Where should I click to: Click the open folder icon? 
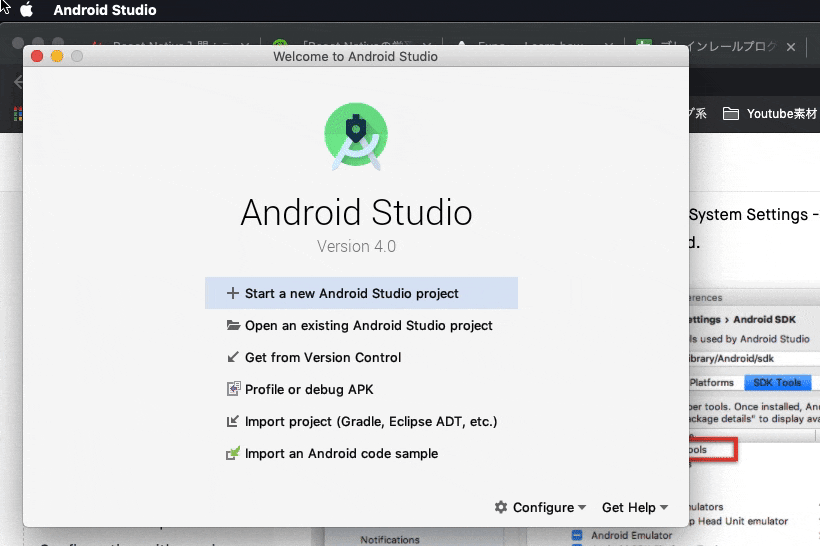(x=233, y=325)
